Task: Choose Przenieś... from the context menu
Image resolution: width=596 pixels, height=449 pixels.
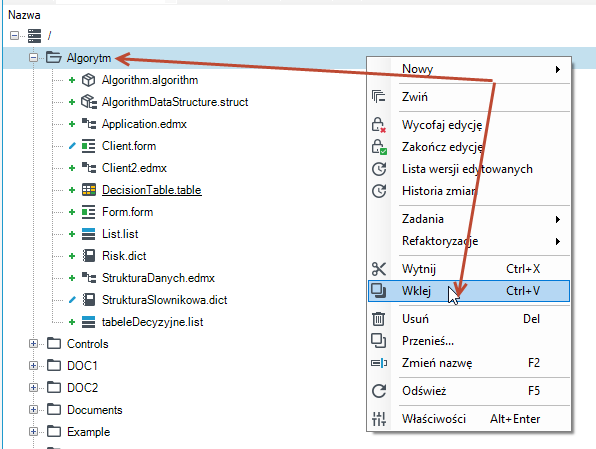Action: coord(469,341)
